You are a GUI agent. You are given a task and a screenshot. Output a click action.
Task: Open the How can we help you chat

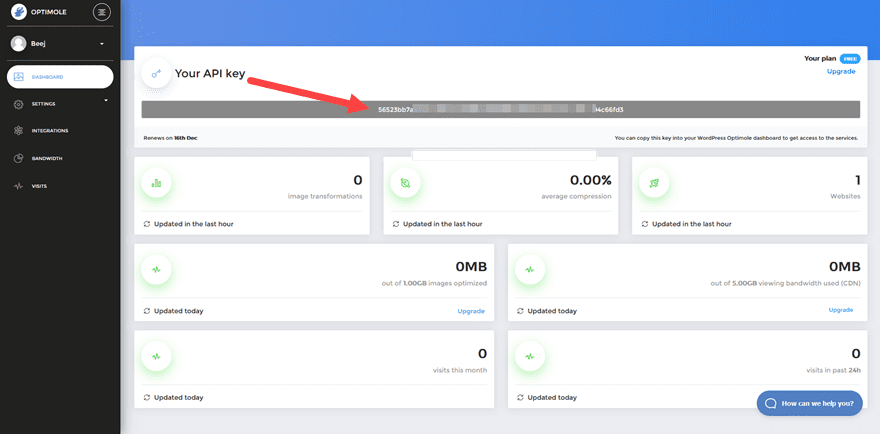(809, 403)
